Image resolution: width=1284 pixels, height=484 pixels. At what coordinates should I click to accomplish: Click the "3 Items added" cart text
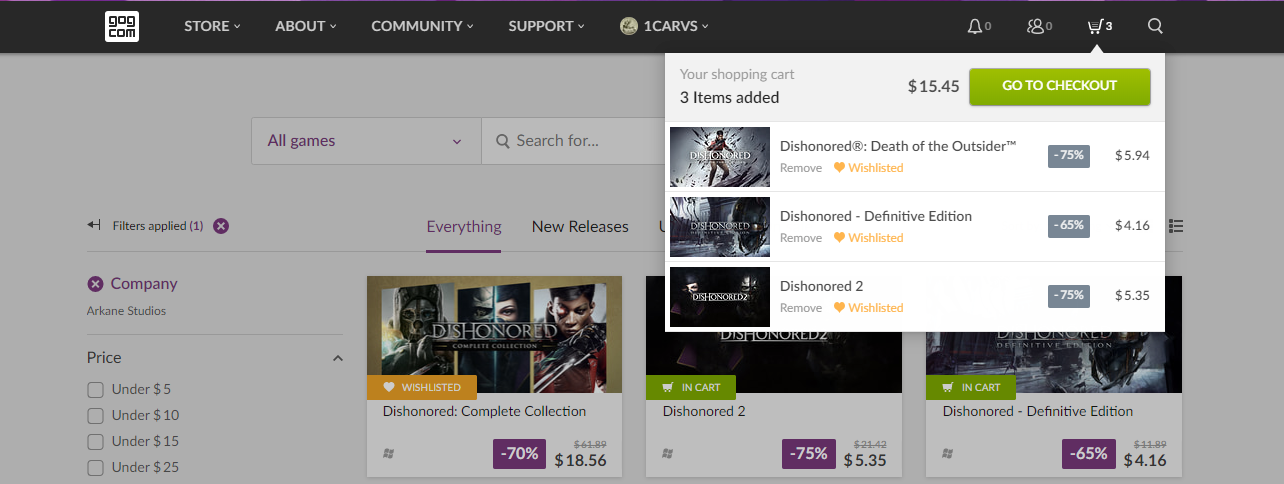tap(730, 97)
